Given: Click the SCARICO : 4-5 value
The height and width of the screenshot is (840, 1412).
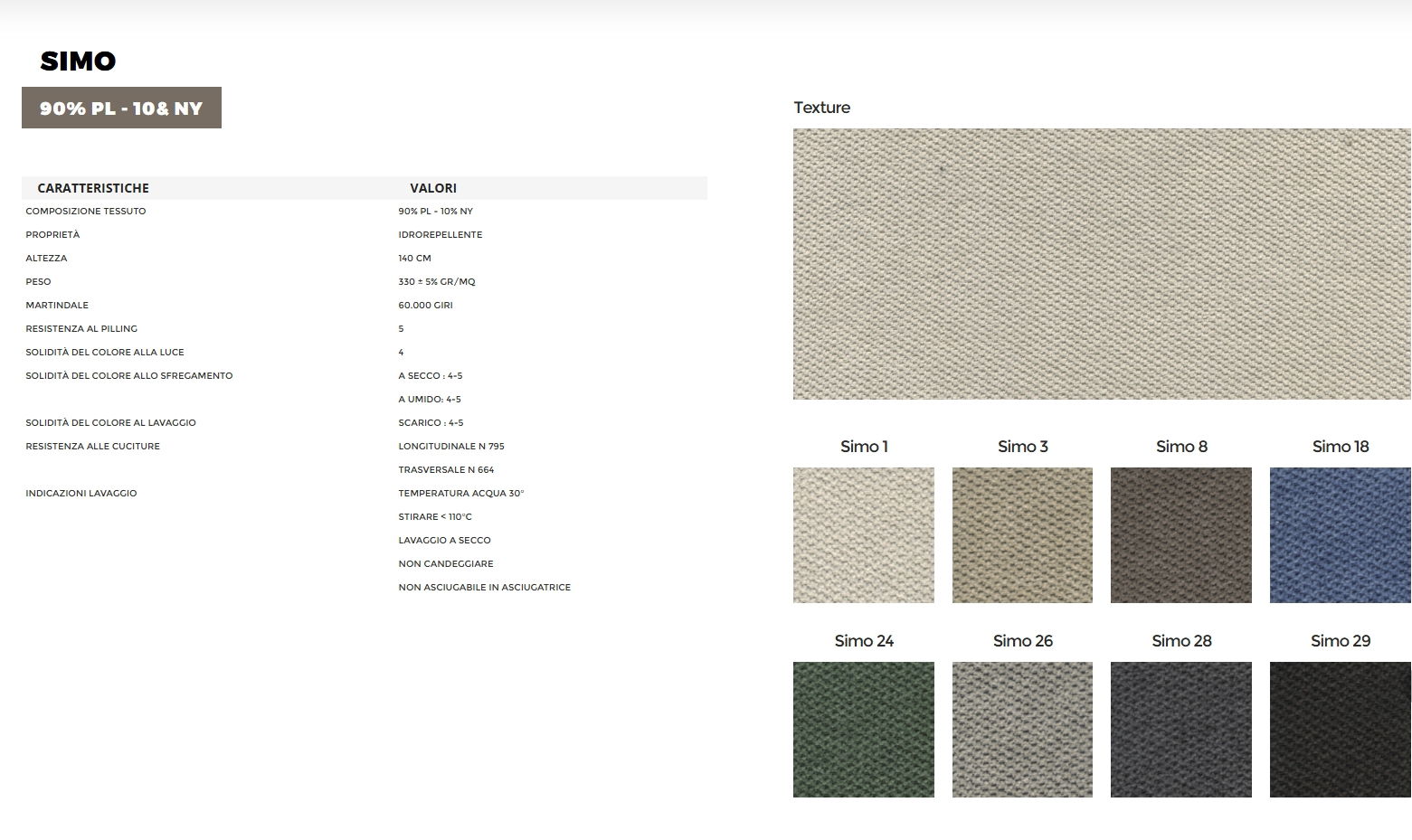Looking at the screenshot, I should (431, 422).
